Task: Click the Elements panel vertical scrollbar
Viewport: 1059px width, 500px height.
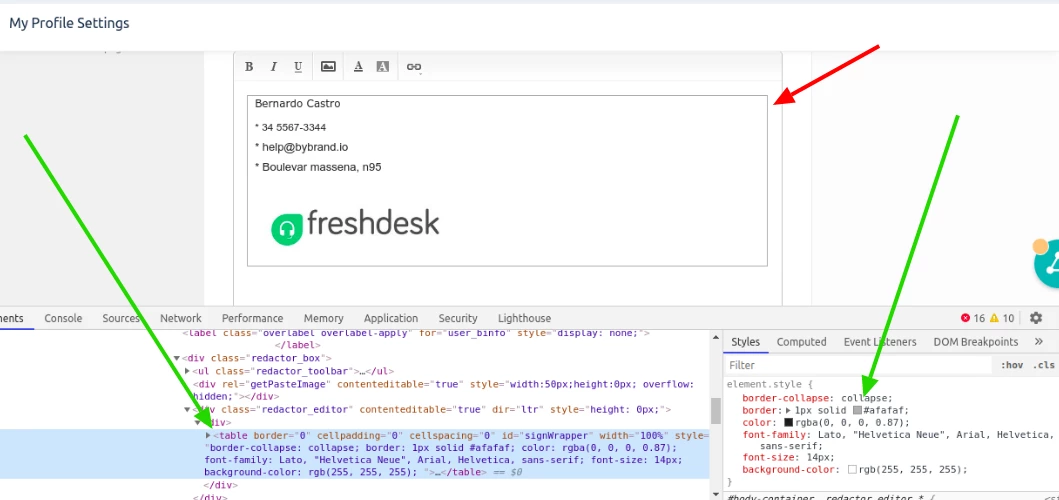Action: point(715,412)
